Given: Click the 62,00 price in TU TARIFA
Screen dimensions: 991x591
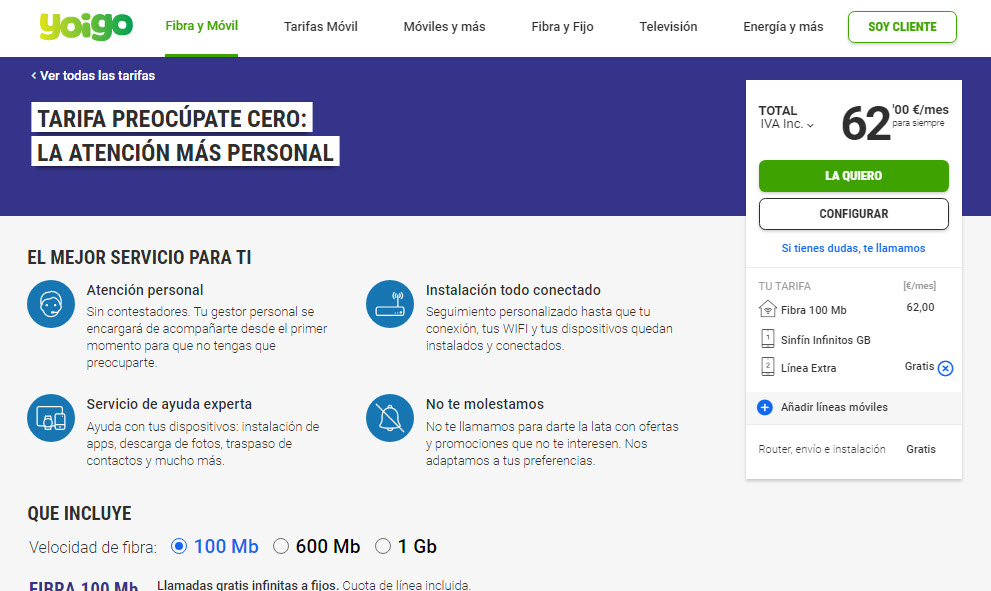Looking at the screenshot, I should (920, 307).
